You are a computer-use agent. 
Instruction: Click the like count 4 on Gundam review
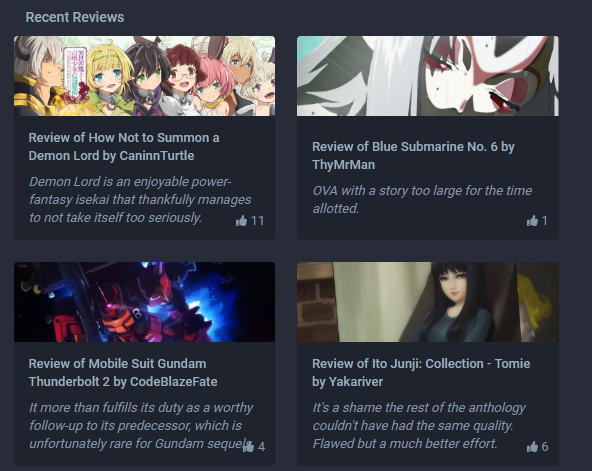(261, 446)
